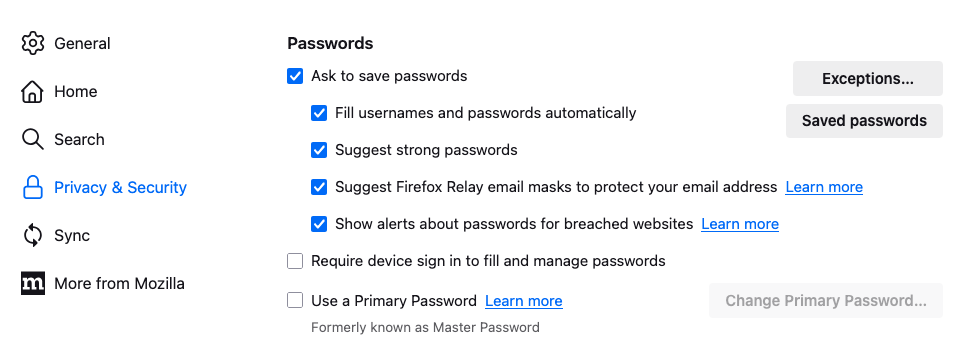Click the Sync arrows icon
The height and width of the screenshot is (364, 978).
[x=32, y=236]
